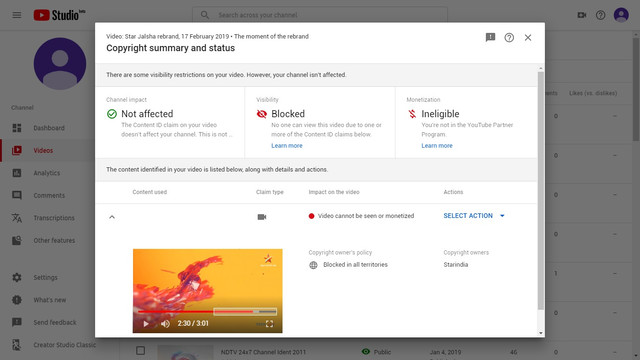
Task: Open What's new in the sidebar
Action: 48,300
